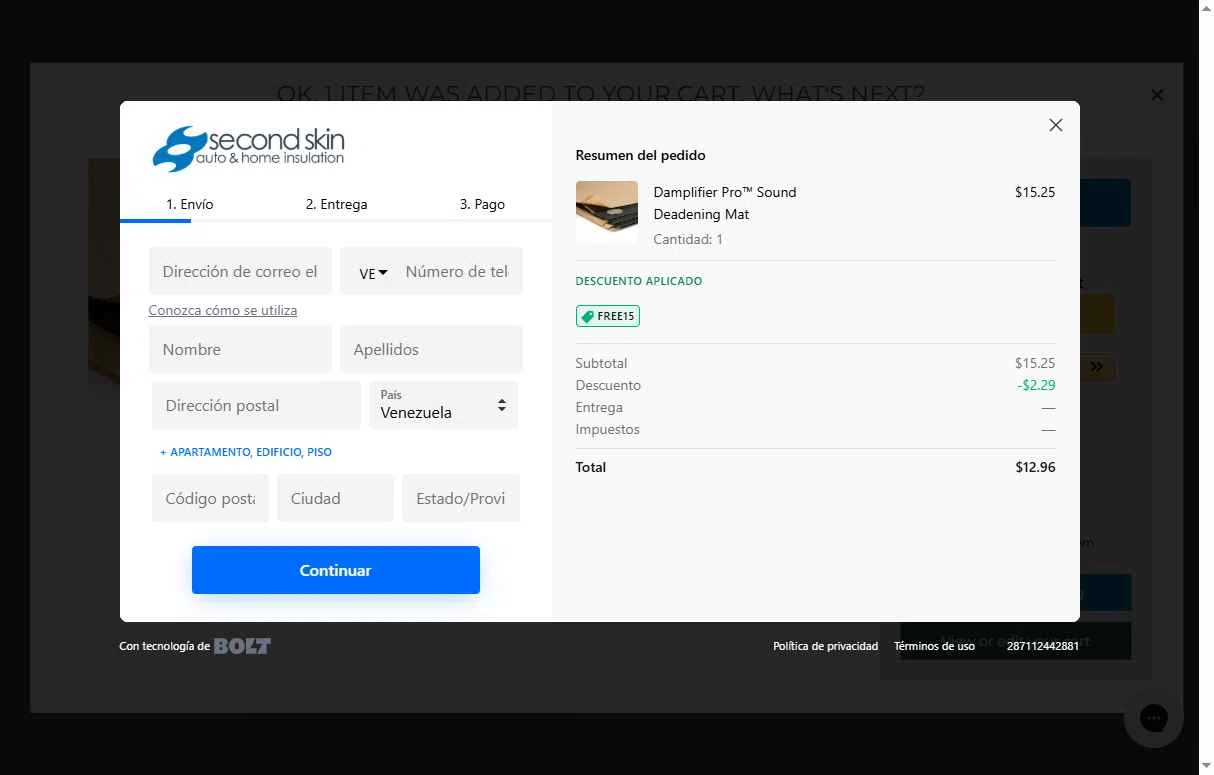
Task: Open the País Venezuela dropdown
Action: pyautogui.click(x=443, y=405)
